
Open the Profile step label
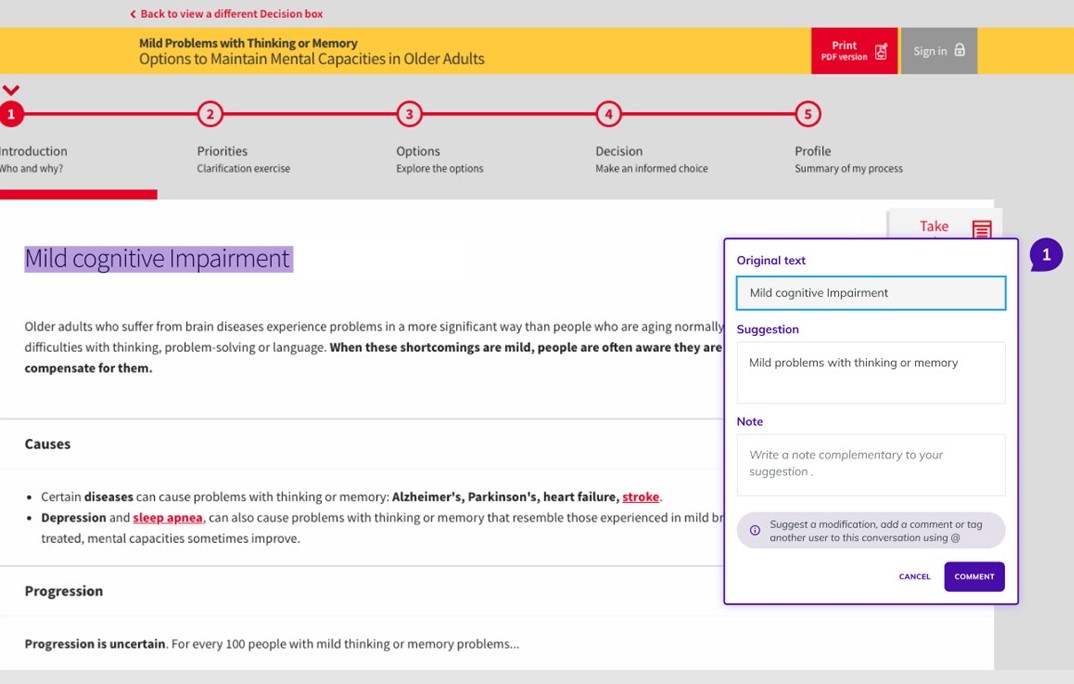(x=812, y=151)
